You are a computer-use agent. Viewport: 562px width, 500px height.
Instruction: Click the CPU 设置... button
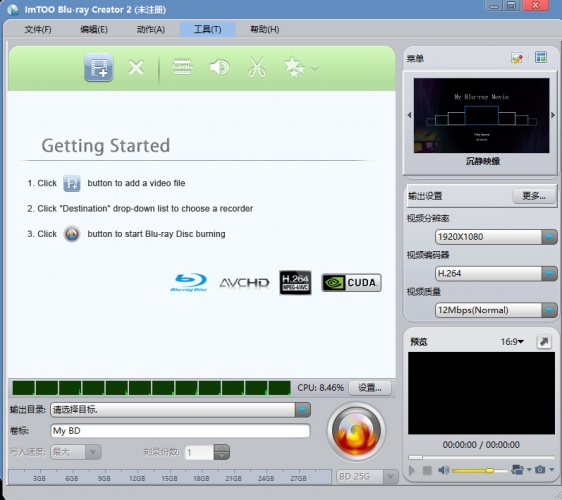pos(370,388)
